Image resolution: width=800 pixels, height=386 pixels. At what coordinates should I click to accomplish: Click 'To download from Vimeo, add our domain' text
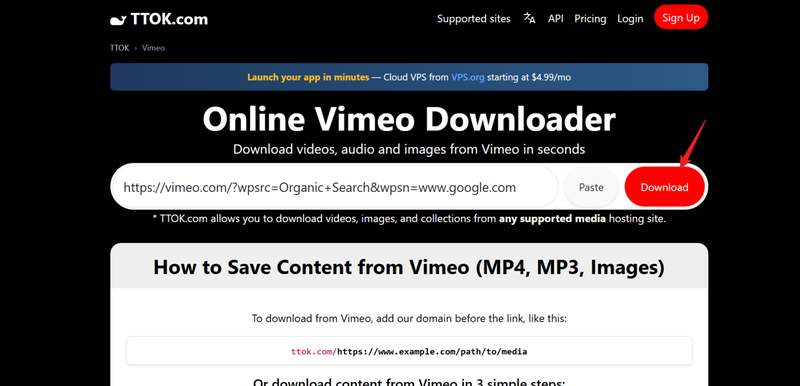pyautogui.click(x=409, y=319)
